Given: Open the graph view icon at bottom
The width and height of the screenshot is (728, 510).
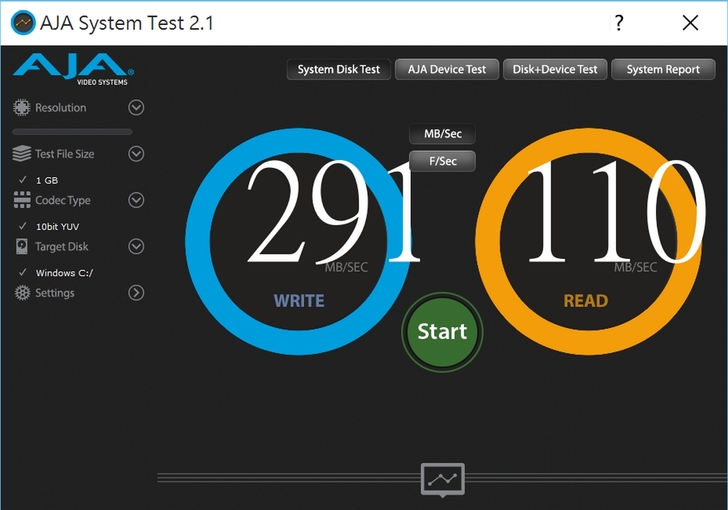Looking at the screenshot, I should click(x=443, y=480).
